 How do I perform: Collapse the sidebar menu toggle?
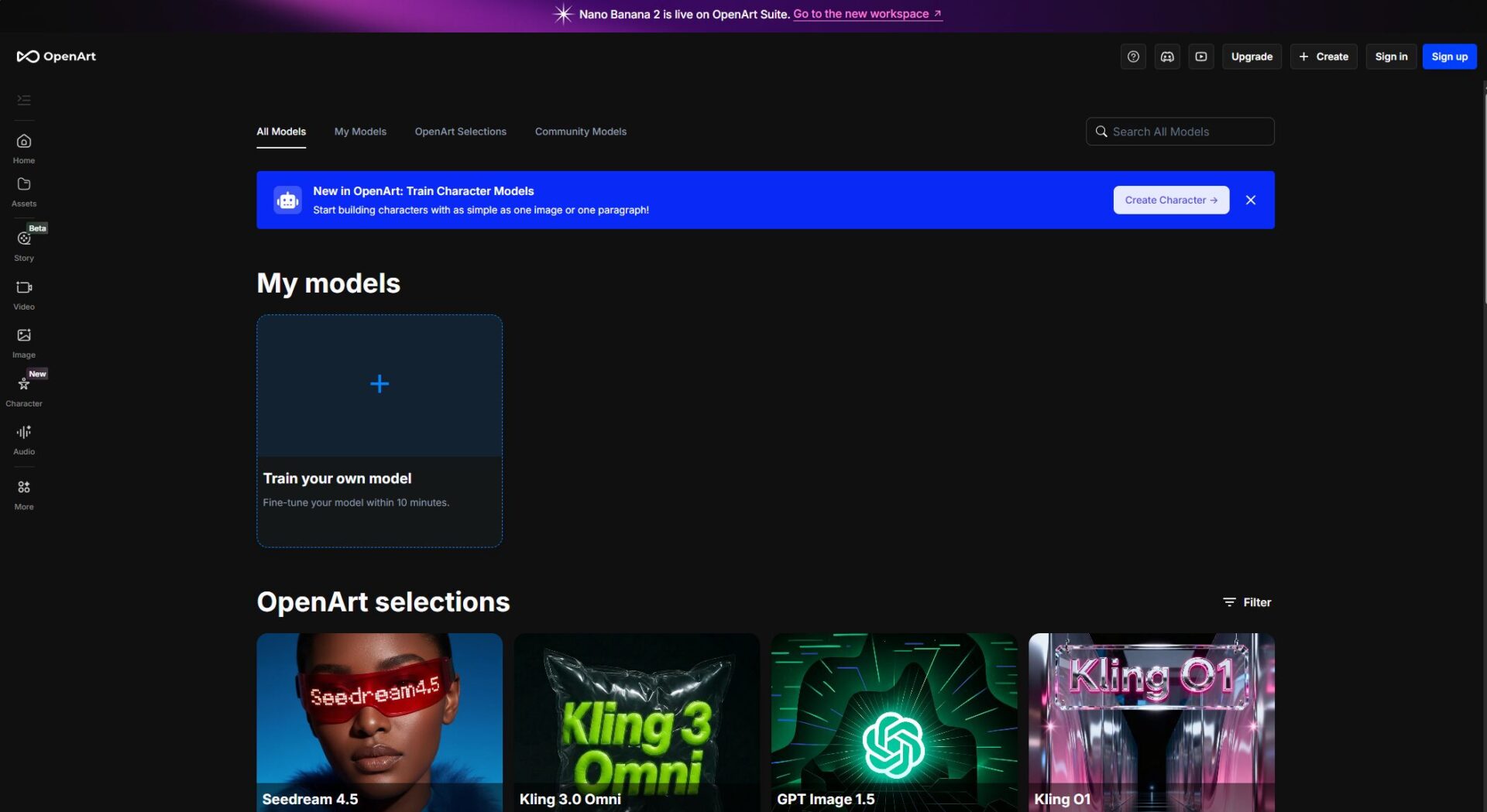tap(24, 100)
